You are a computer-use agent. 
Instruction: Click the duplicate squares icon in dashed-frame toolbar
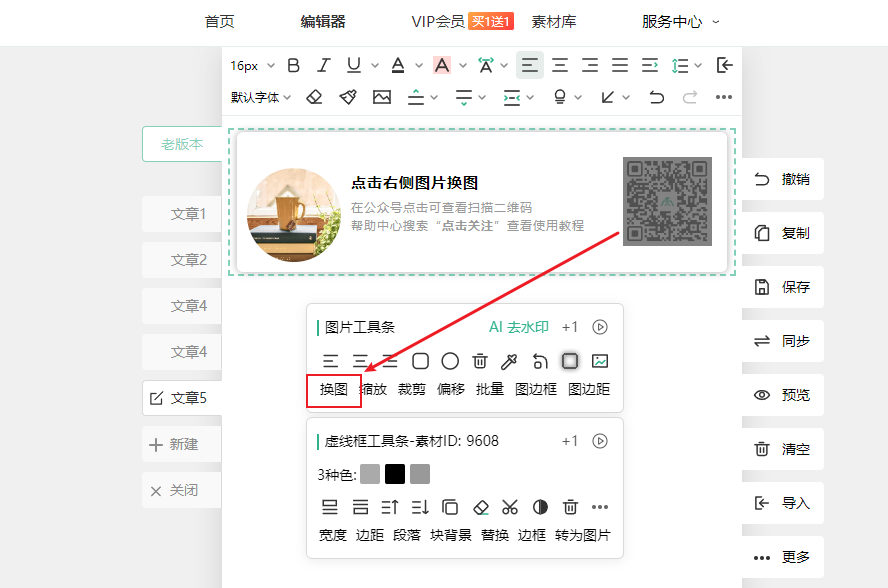[450, 507]
